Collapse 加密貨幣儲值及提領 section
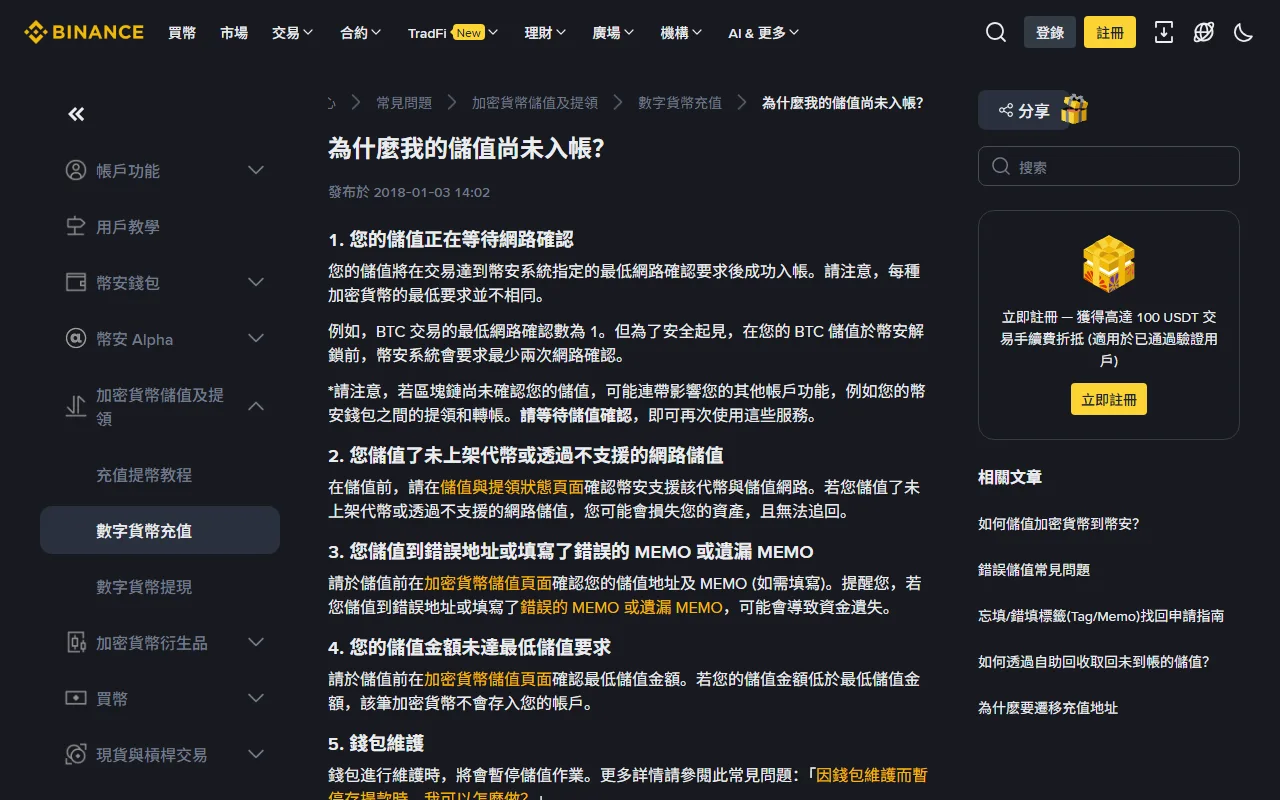The image size is (1280, 800). click(256, 406)
